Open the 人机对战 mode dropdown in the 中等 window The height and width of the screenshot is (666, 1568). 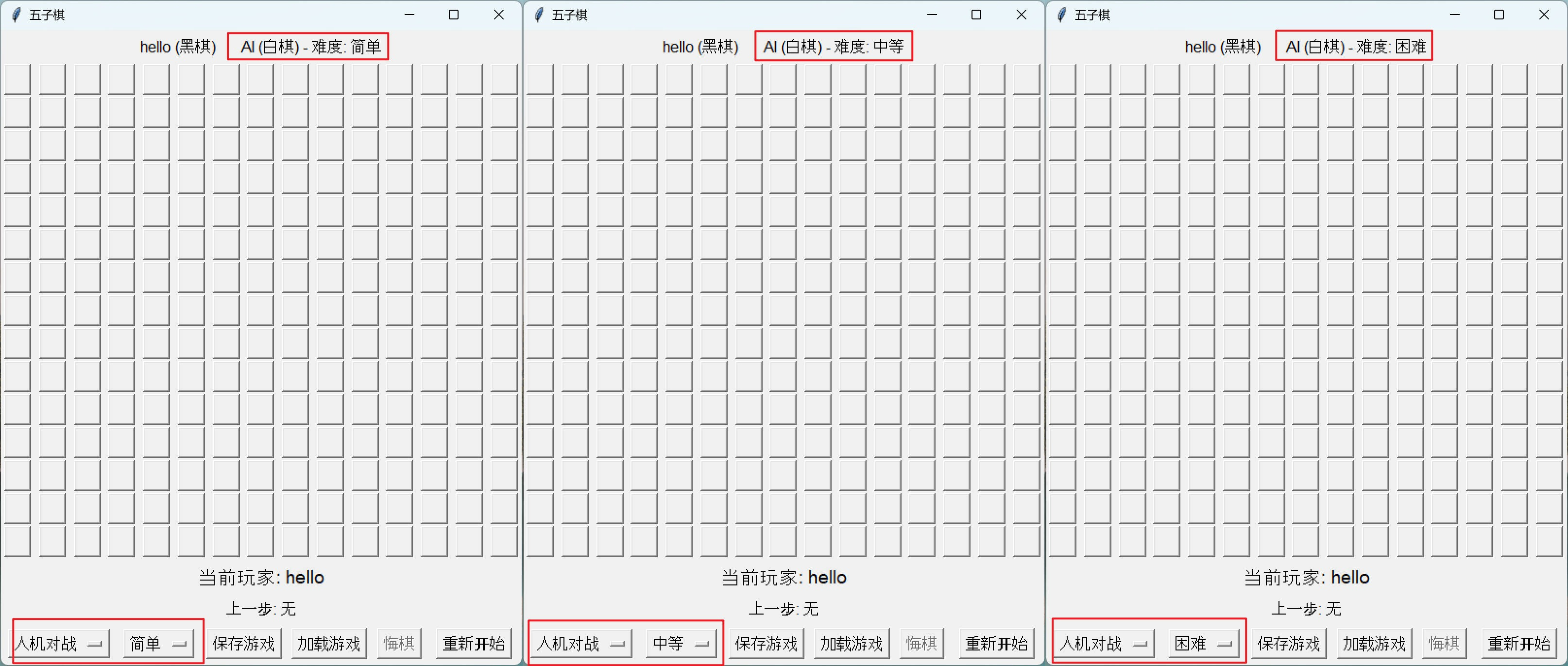[x=583, y=644]
